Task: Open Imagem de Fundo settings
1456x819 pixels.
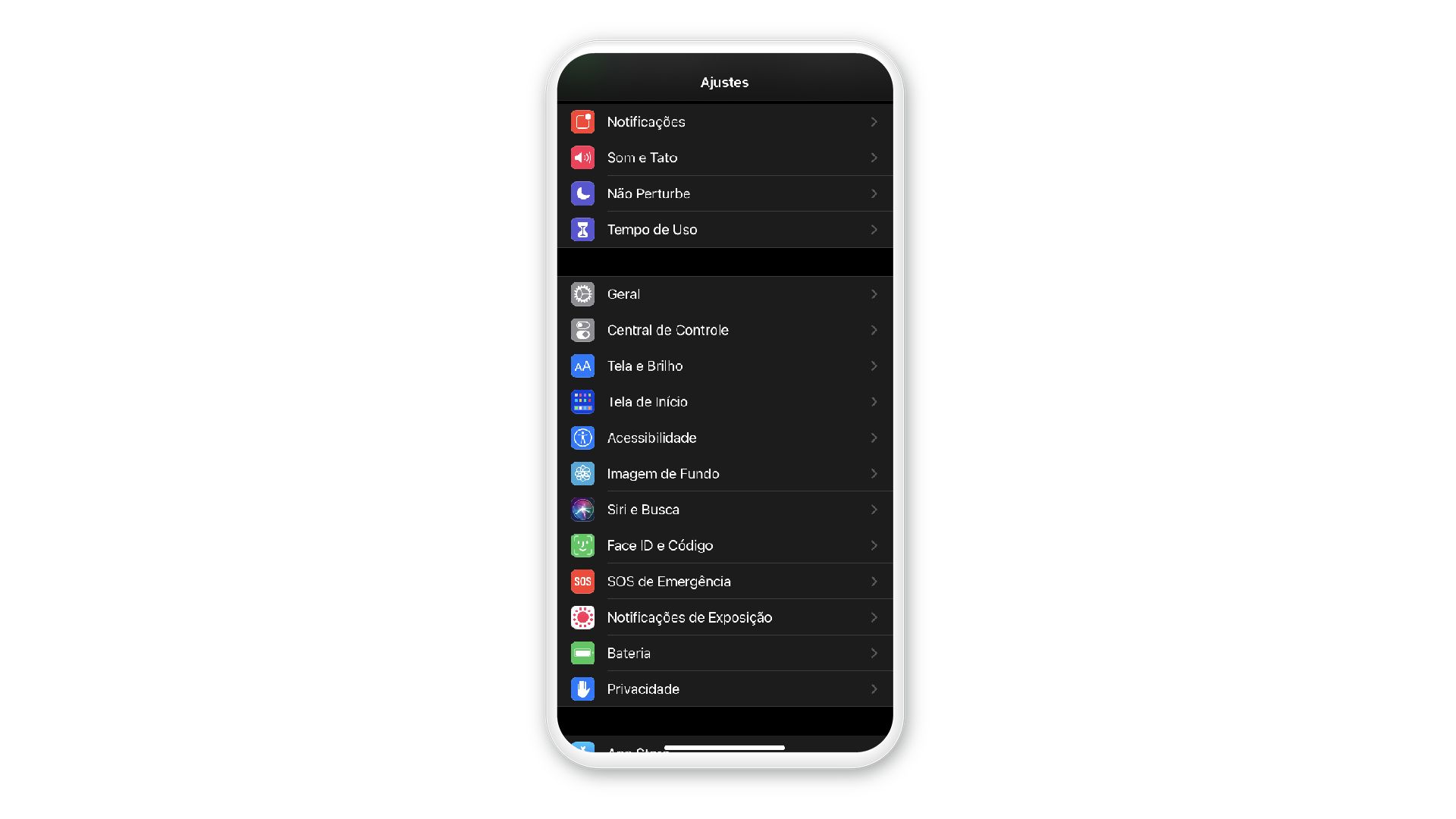Action: [x=728, y=473]
